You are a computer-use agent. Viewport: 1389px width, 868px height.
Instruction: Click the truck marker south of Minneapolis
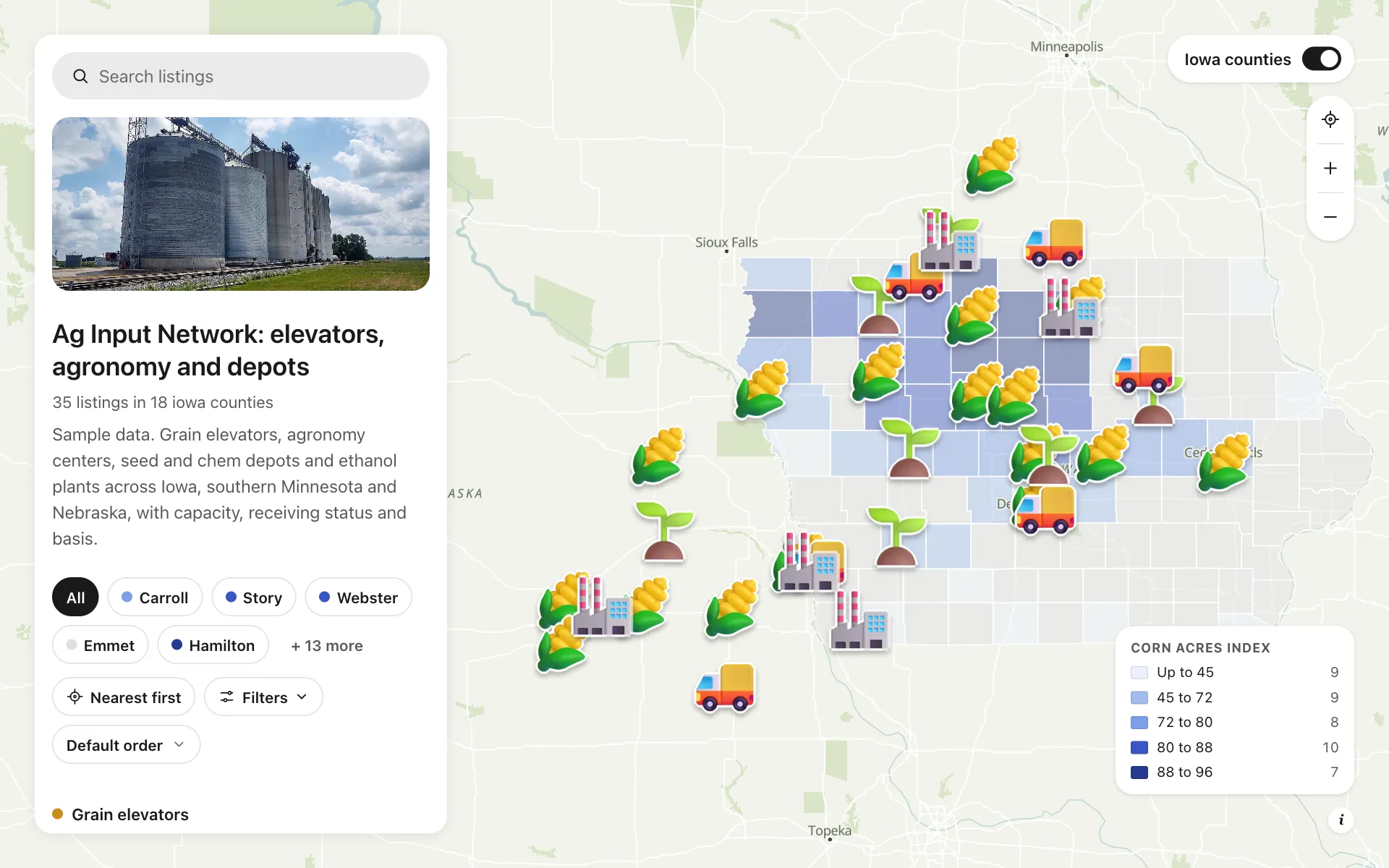[1054, 242]
